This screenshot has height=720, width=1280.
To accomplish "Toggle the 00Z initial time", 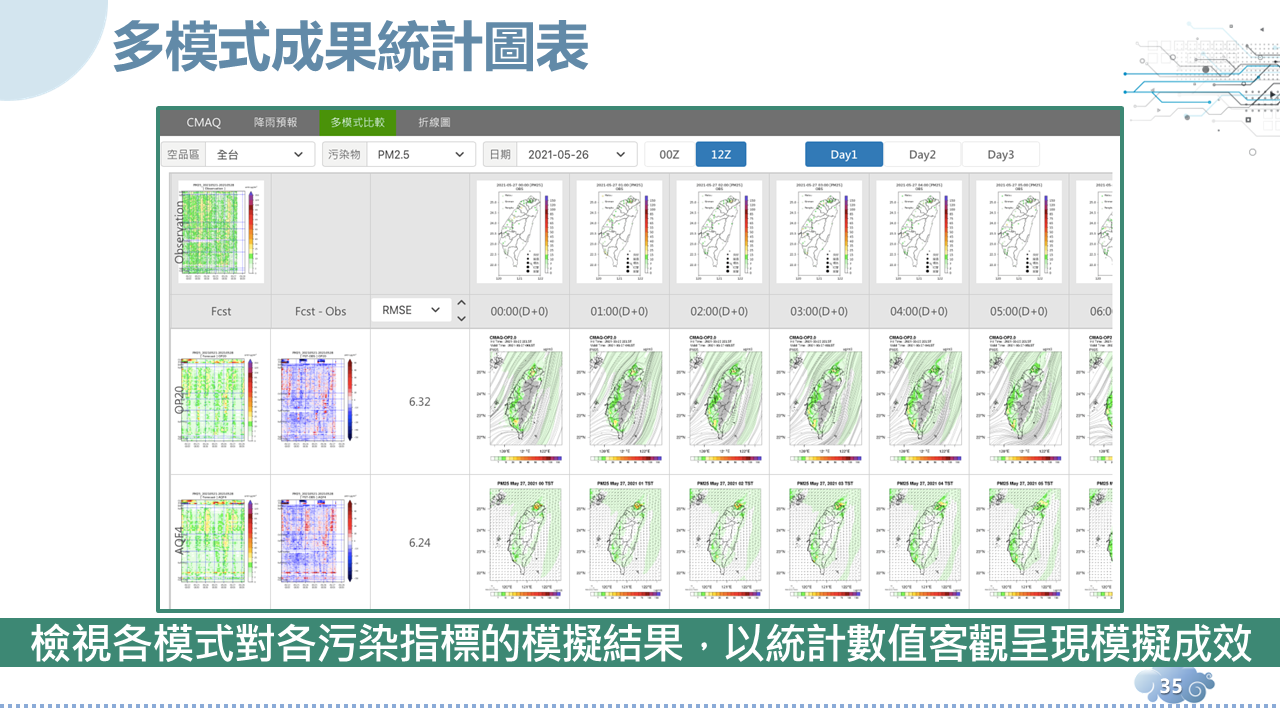I will [x=669, y=155].
